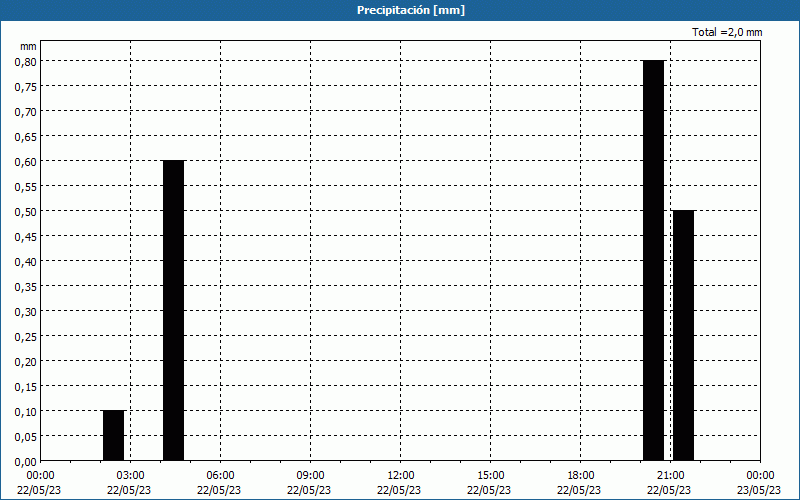Click the 12:00 22/05/23 time label
Screen dimensions: 800x500
399,483
